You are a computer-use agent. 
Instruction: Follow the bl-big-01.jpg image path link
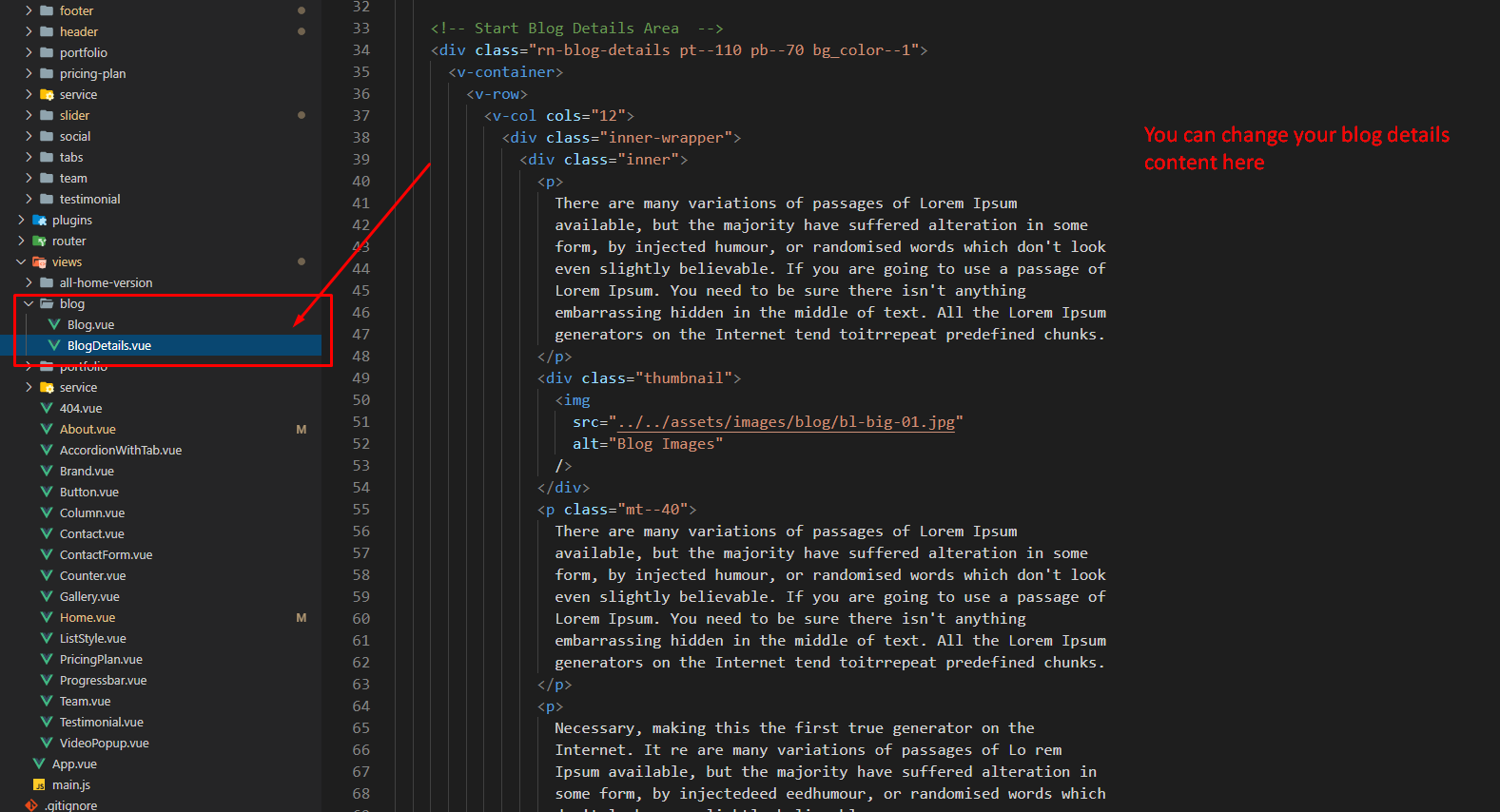point(786,422)
